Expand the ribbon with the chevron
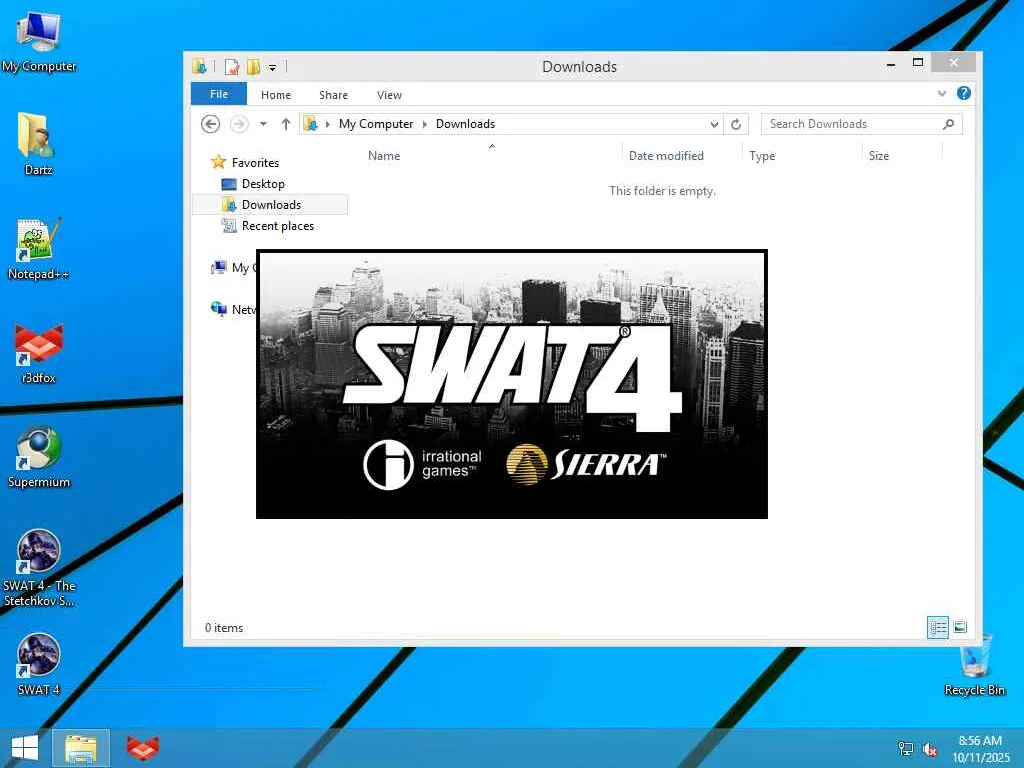This screenshot has width=1024, height=768. [x=942, y=93]
